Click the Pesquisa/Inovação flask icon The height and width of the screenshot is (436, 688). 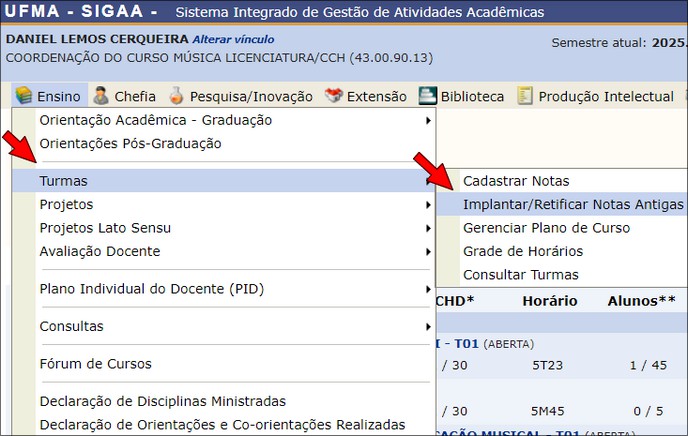(177, 97)
